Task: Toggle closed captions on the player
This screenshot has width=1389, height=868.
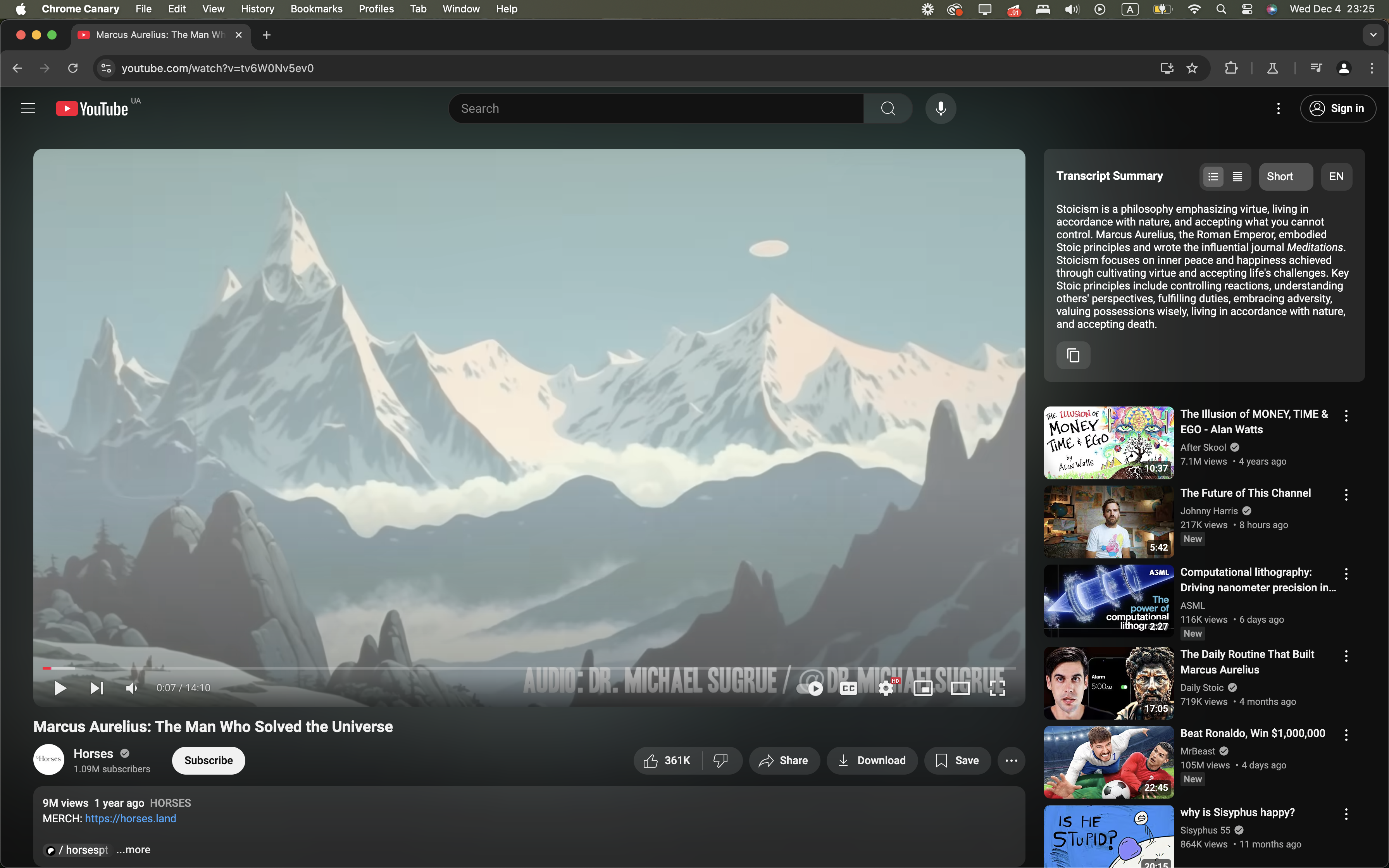Action: click(x=848, y=688)
